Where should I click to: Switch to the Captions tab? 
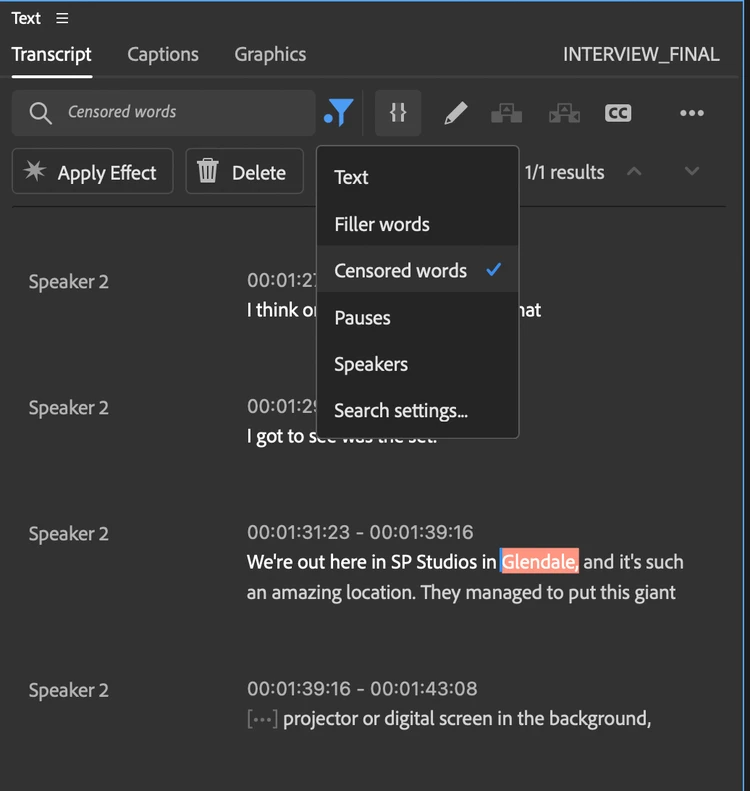[x=163, y=55]
